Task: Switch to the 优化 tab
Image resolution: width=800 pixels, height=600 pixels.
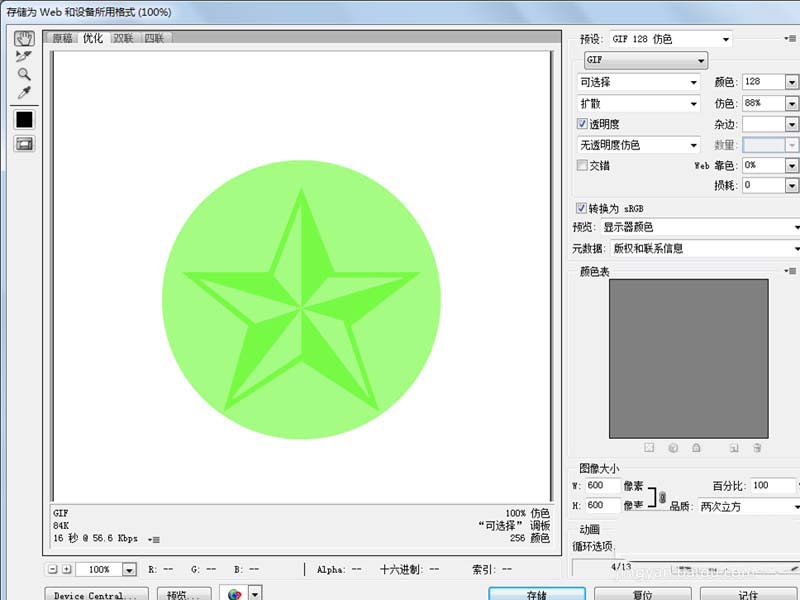Action: click(x=92, y=38)
